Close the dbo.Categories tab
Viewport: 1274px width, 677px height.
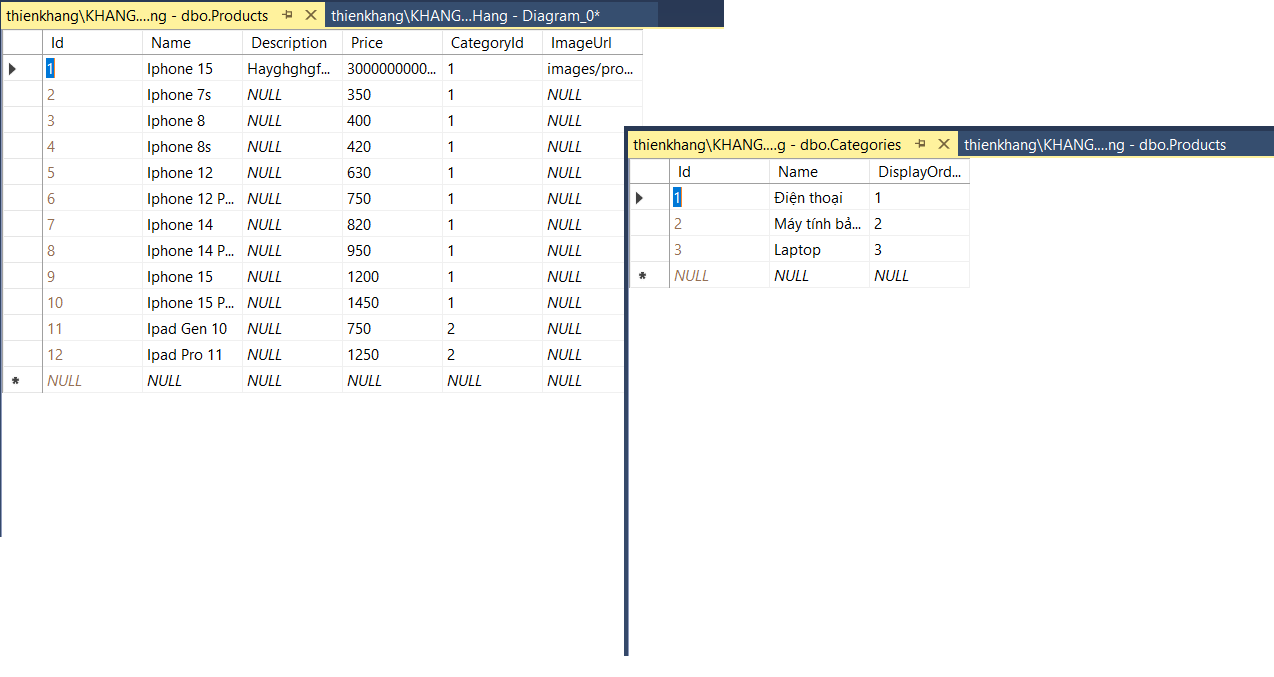pyautogui.click(x=943, y=144)
